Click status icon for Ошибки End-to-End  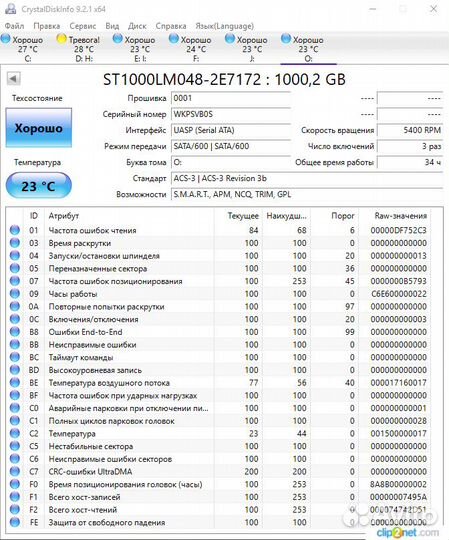(14, 332)
